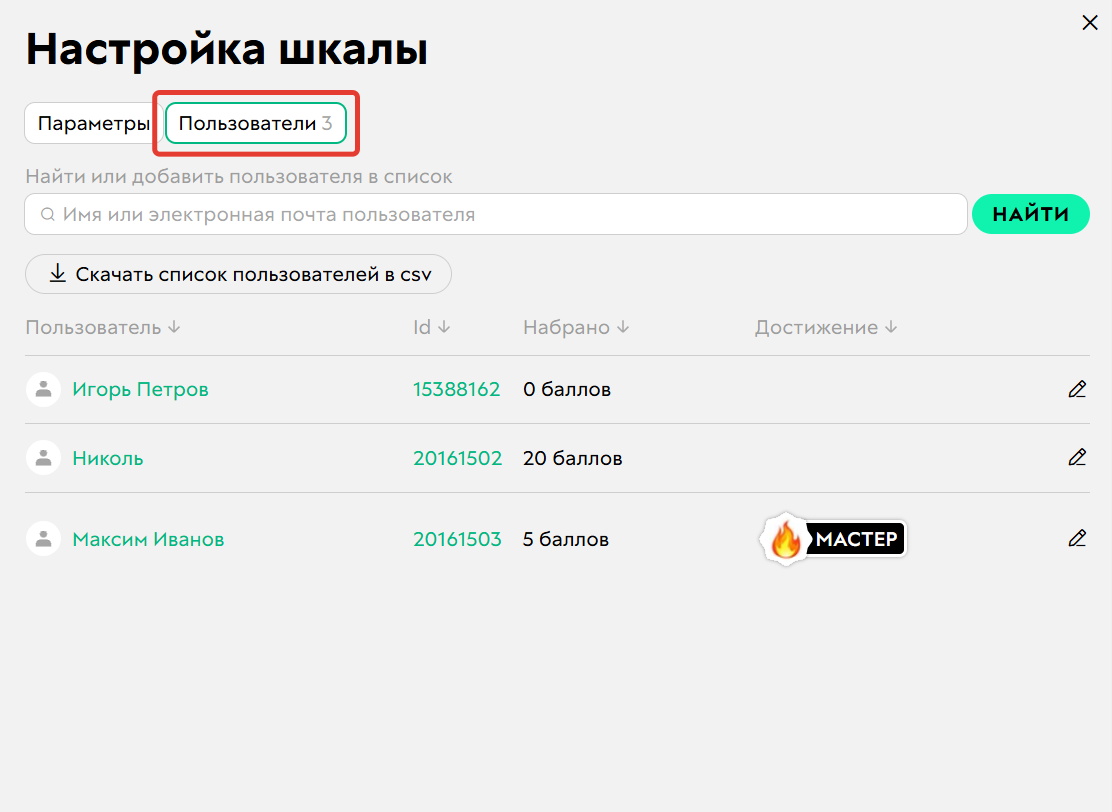The width and height of the screenshot is (1112, 812).
Task: Click the edit pencil for Игорь Петров
Action: 1077,389
